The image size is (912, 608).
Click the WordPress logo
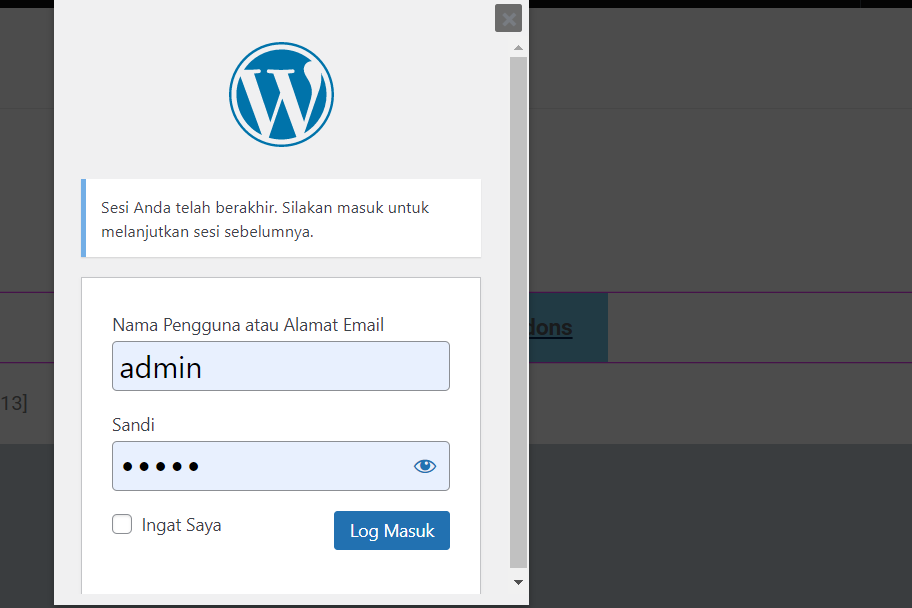(x=281, y=94)
